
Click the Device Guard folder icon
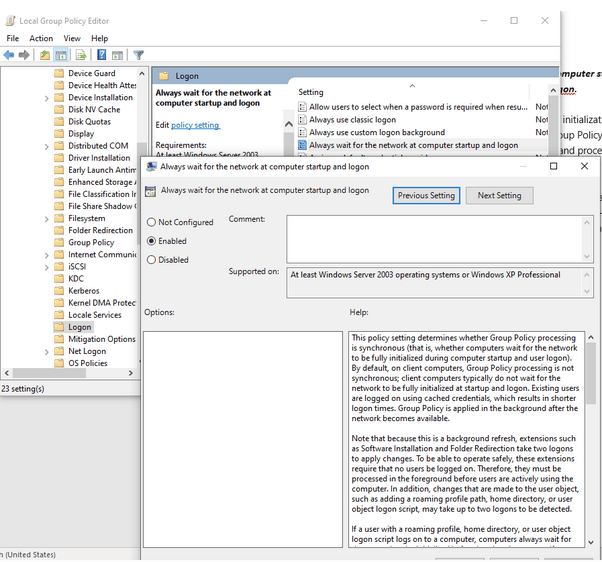pyautogui.click(x=59, y=73)
